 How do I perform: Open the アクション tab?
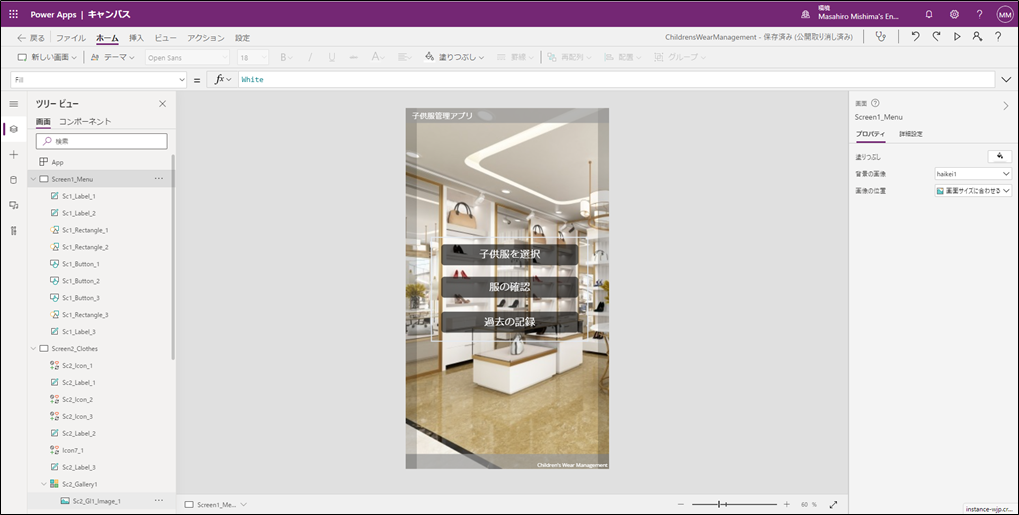click(206, 38)
